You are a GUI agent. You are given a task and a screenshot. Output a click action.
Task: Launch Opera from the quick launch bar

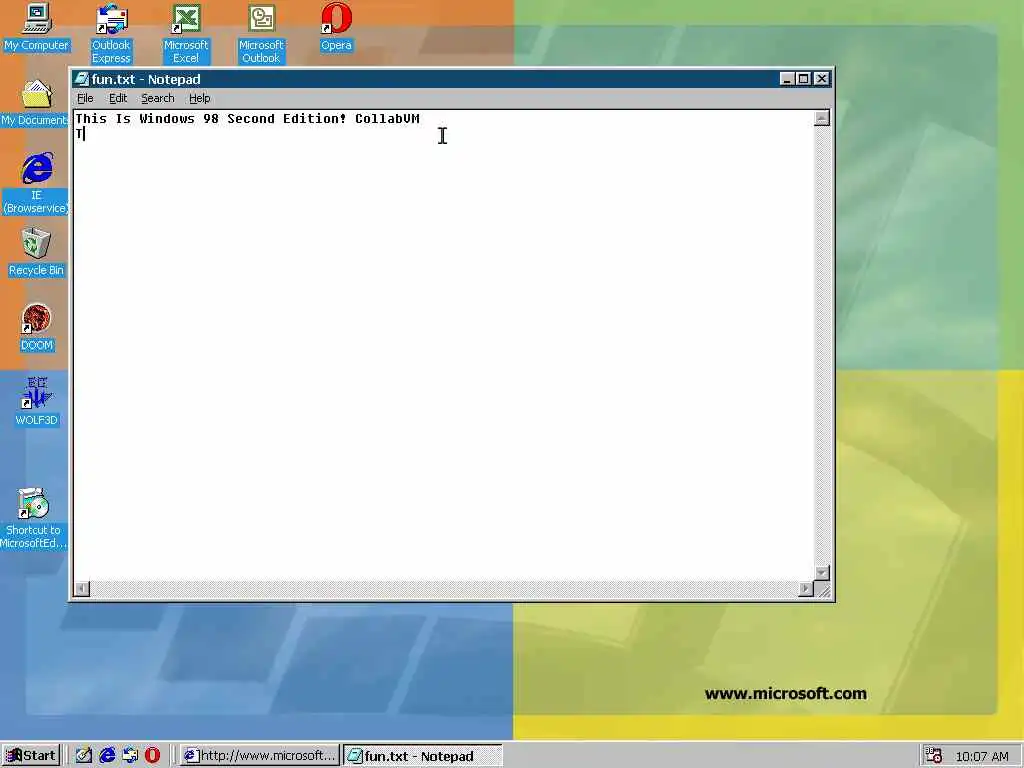click(x=152, y=756)
